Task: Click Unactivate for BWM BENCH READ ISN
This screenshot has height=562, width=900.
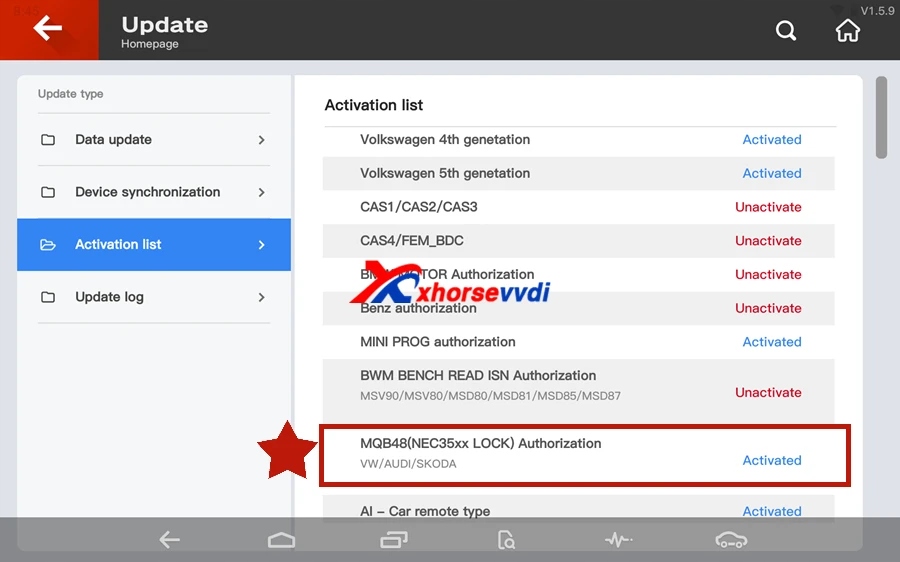Action: click(768, 393)
